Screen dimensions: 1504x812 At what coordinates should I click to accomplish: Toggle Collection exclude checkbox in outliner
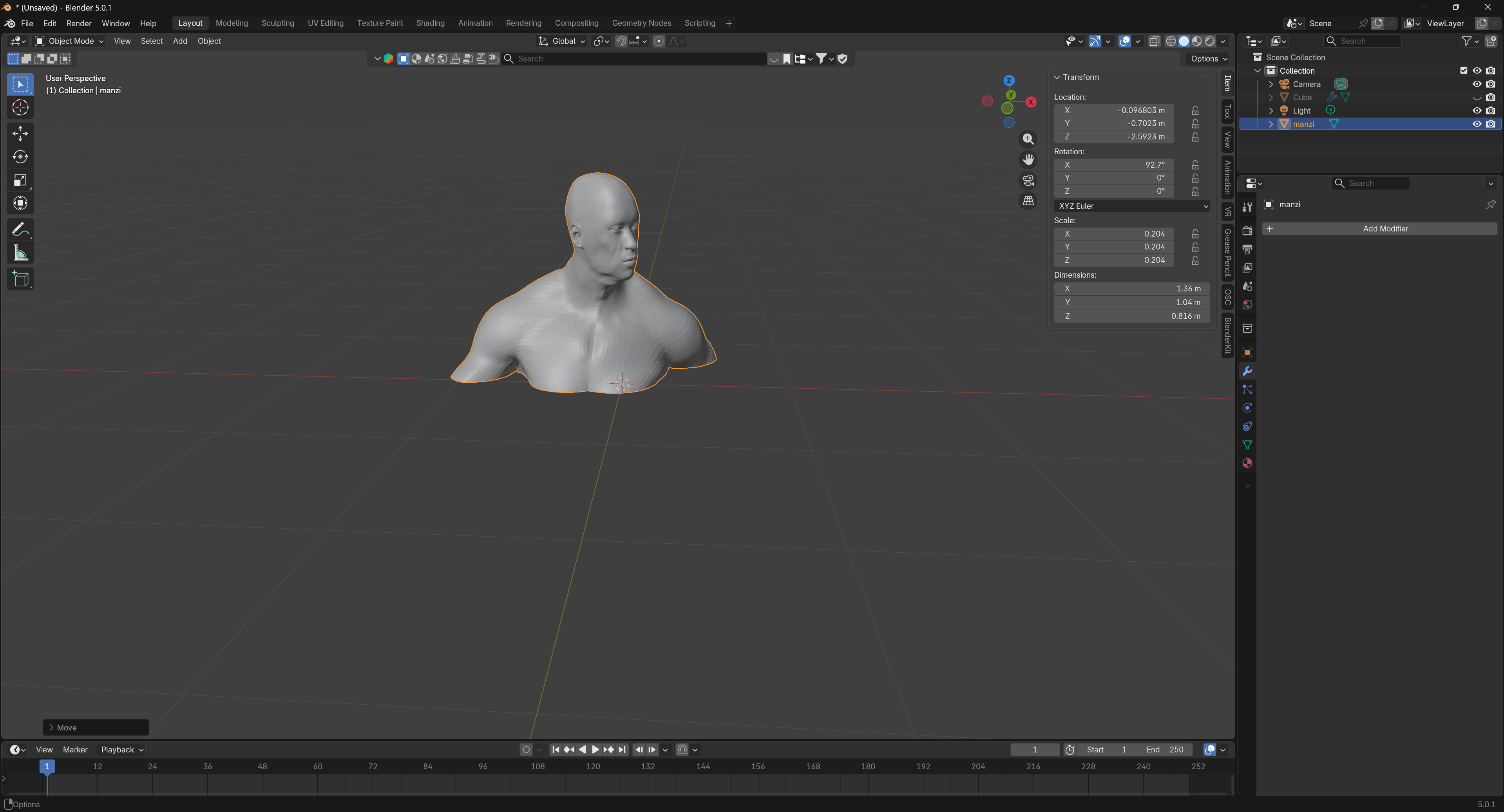1463,71
